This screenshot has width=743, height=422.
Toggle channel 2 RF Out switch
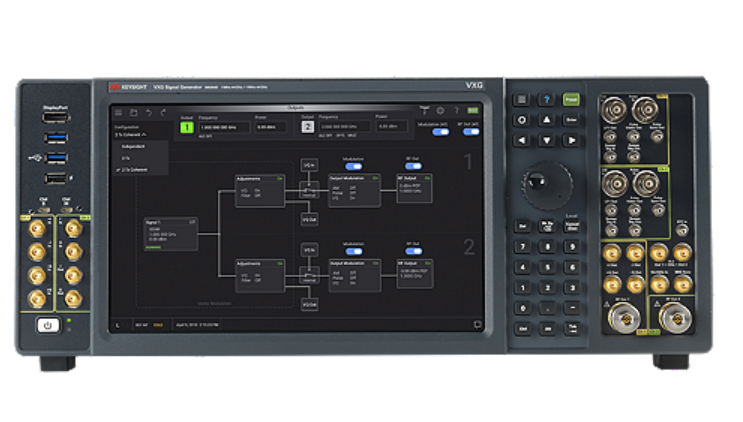tap(413, 251)
